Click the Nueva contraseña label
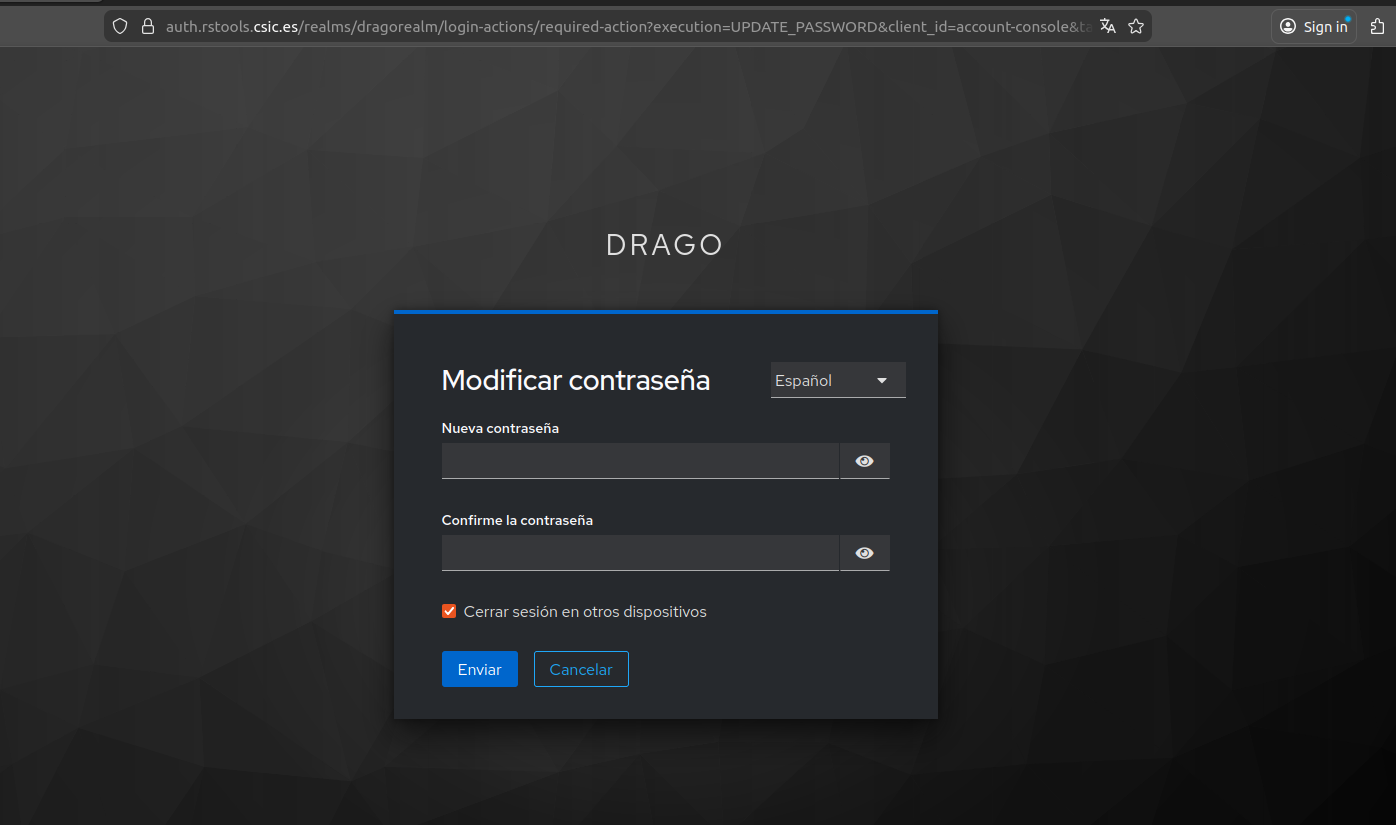This screenshot has height=825, width=1396. pyautogui.click(x=500, y=428)
